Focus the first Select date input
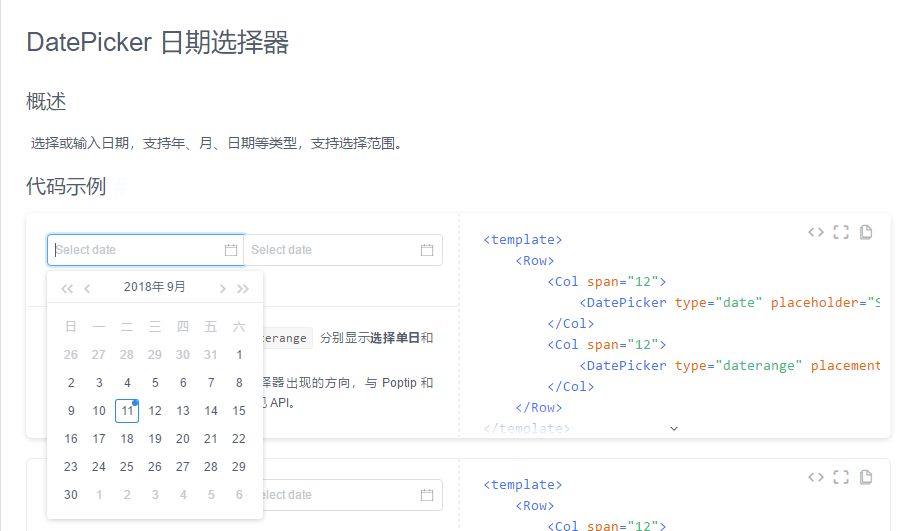The image size is (908, 531). 146,250
